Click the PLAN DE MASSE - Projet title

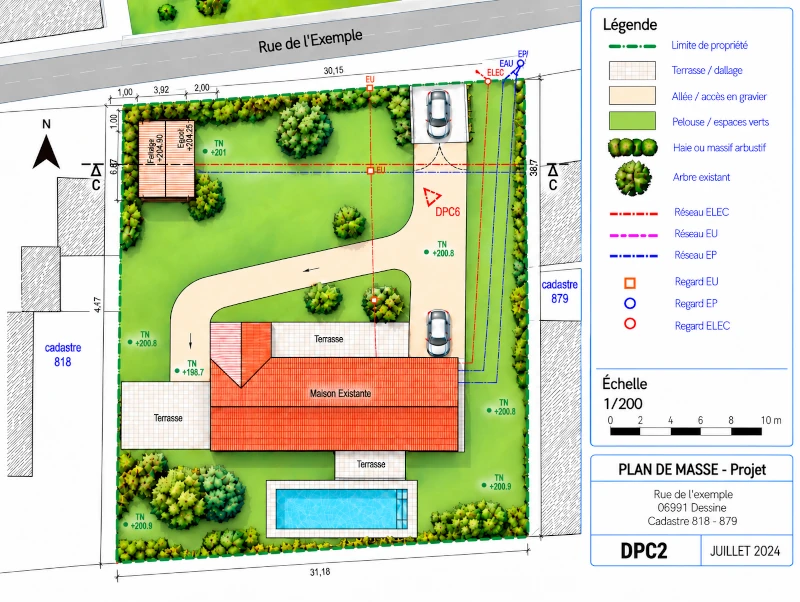pyautogui.click(x=692, y=469)
